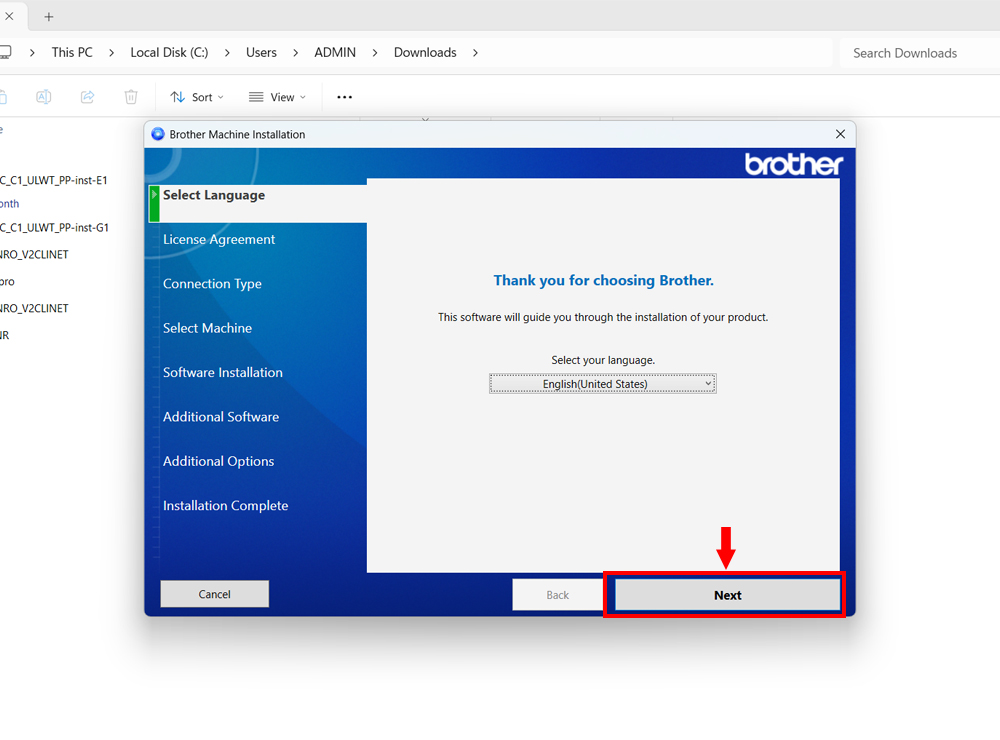Click the Brother logo in installer
Image resolution: width=1000 pixels, height=740 pixels.
pyautogui.click(x=793, y=164)
